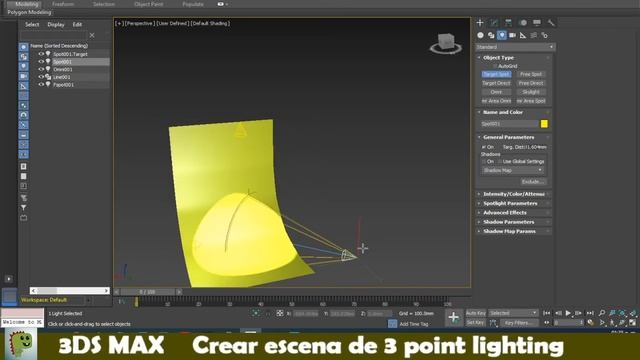Toggle cameras filter in Scene Explorer sidebar

[24, 76]
